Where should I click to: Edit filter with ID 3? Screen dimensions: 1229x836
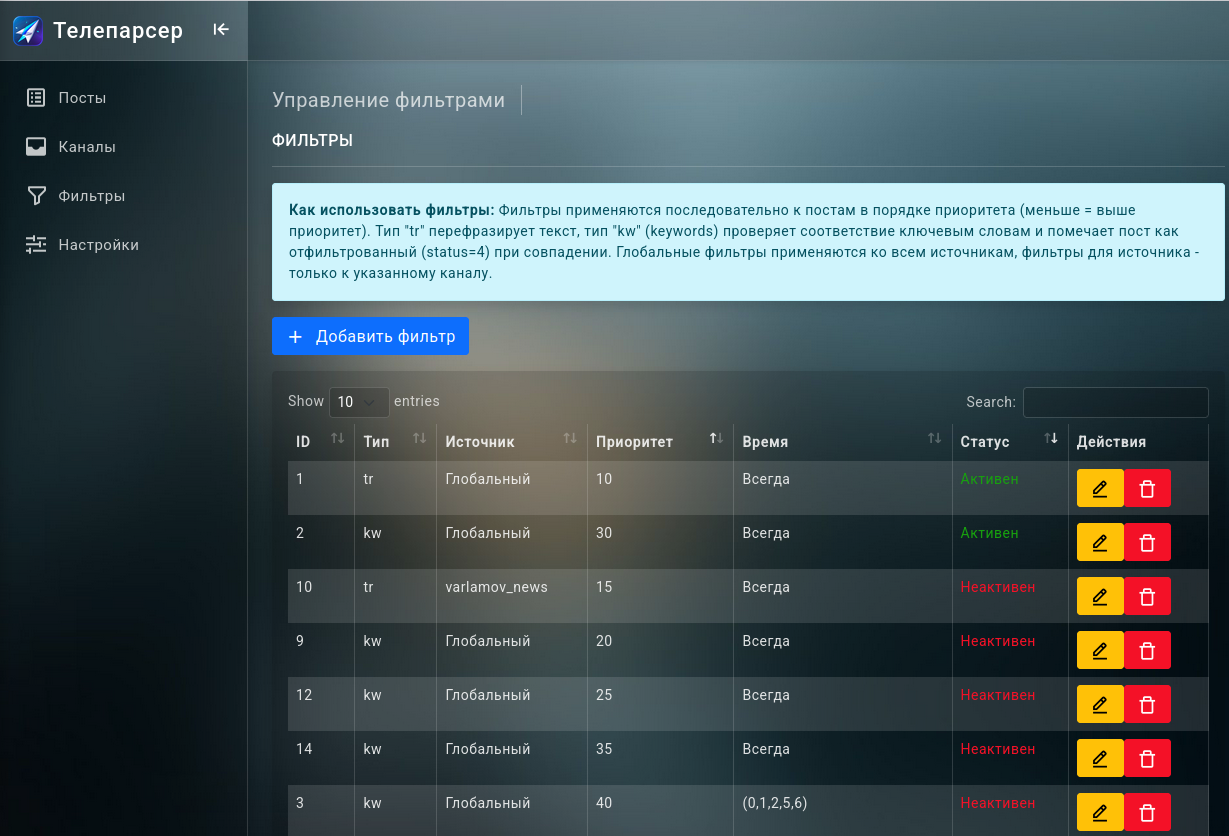pyautogui.click(x=1100, y=812)
